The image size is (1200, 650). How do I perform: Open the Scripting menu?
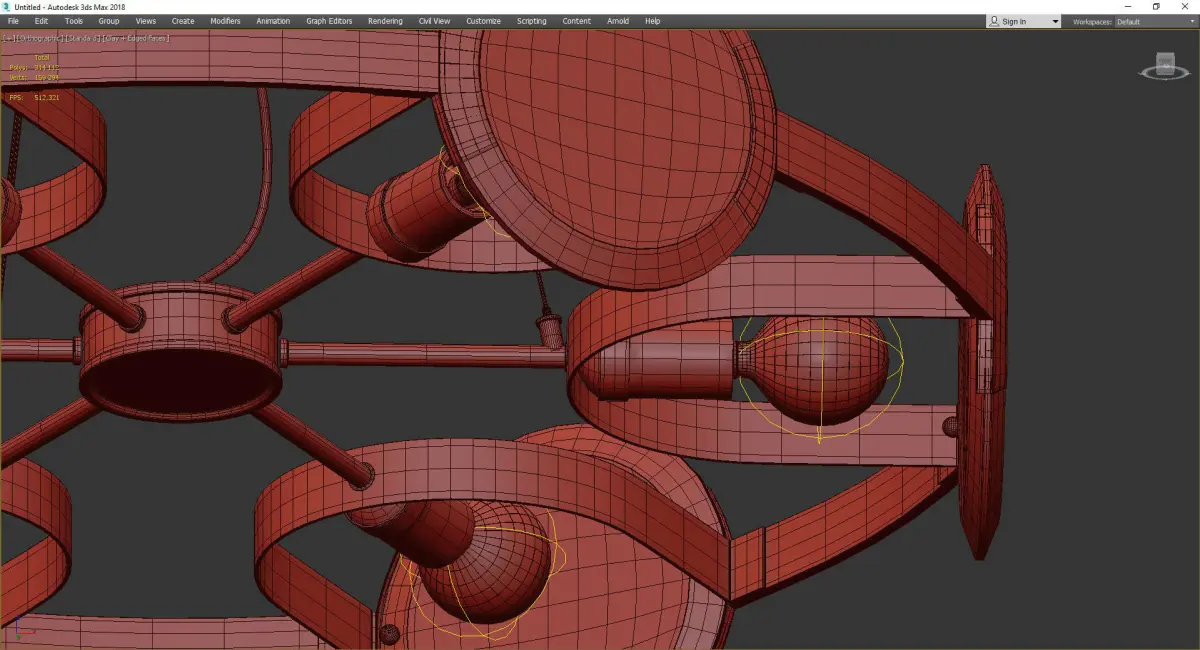531,21
